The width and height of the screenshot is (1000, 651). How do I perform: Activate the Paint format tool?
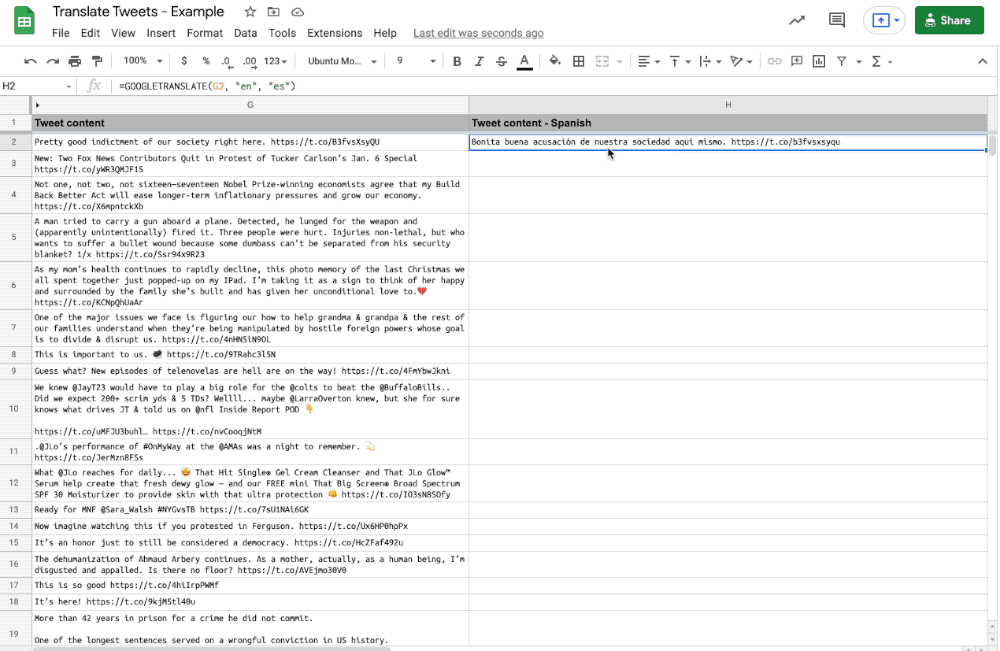tap(97, 61)
